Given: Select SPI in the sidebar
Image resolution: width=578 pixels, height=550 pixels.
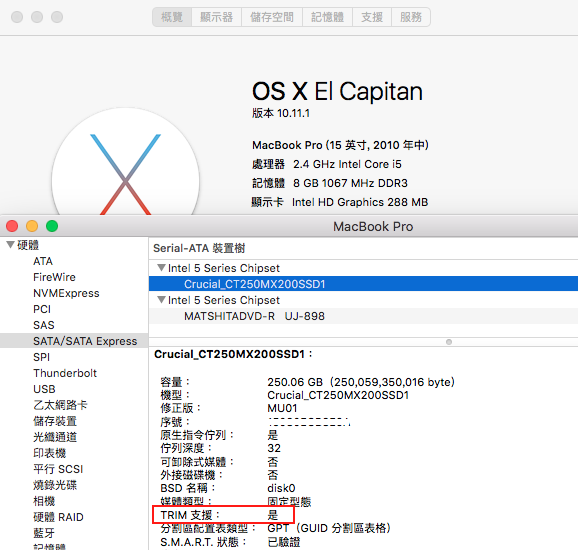Looking at the screenshot, I should [41, 357].
